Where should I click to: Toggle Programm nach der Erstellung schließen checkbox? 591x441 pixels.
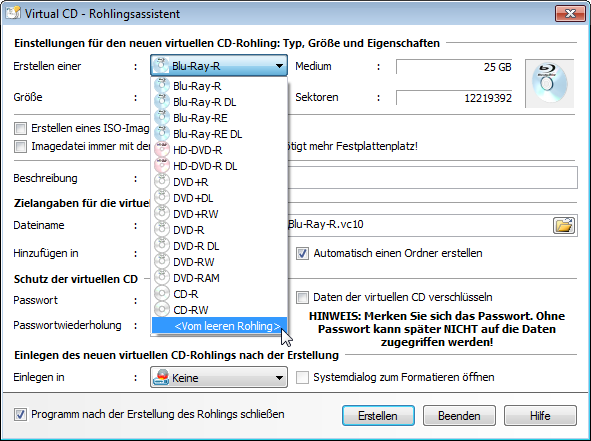(x=20, y=415)
